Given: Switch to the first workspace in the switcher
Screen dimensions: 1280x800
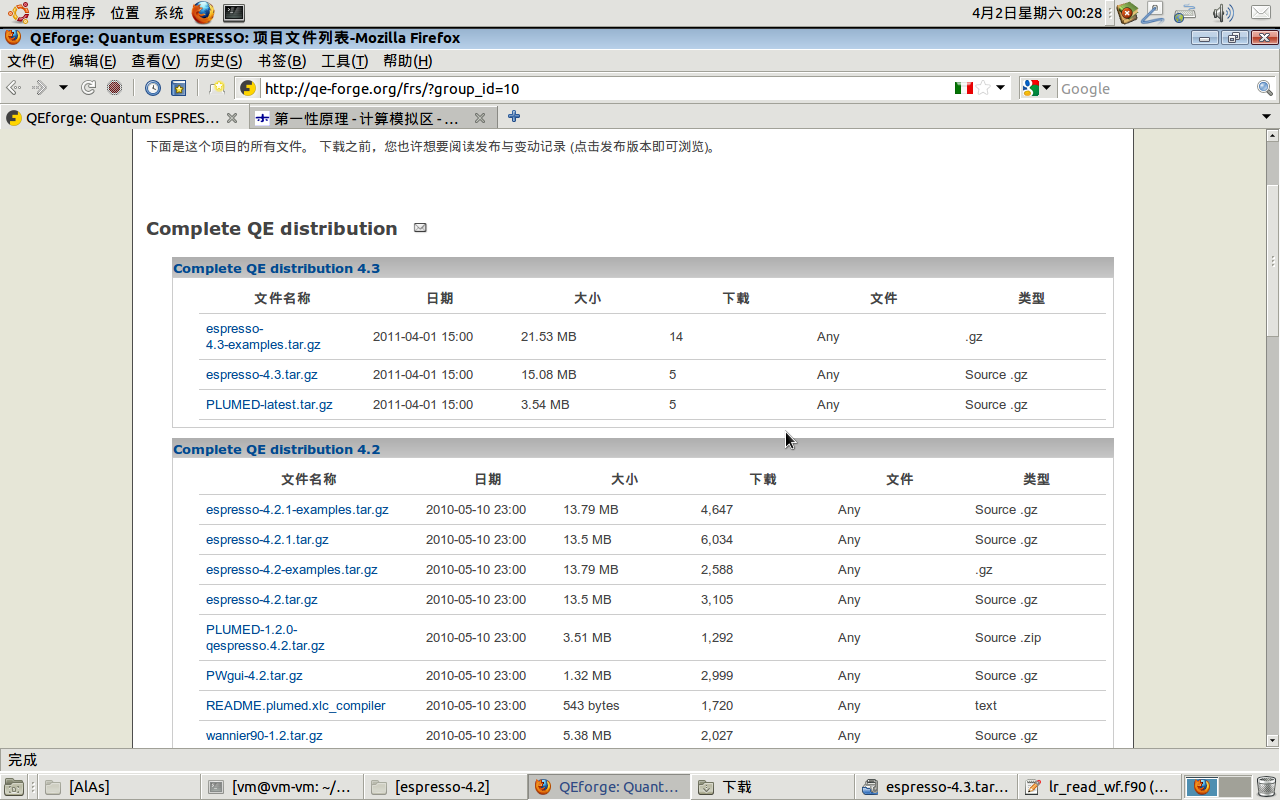Looking at the screenshot, I should pyautogui.click(x=1202, y=787).
